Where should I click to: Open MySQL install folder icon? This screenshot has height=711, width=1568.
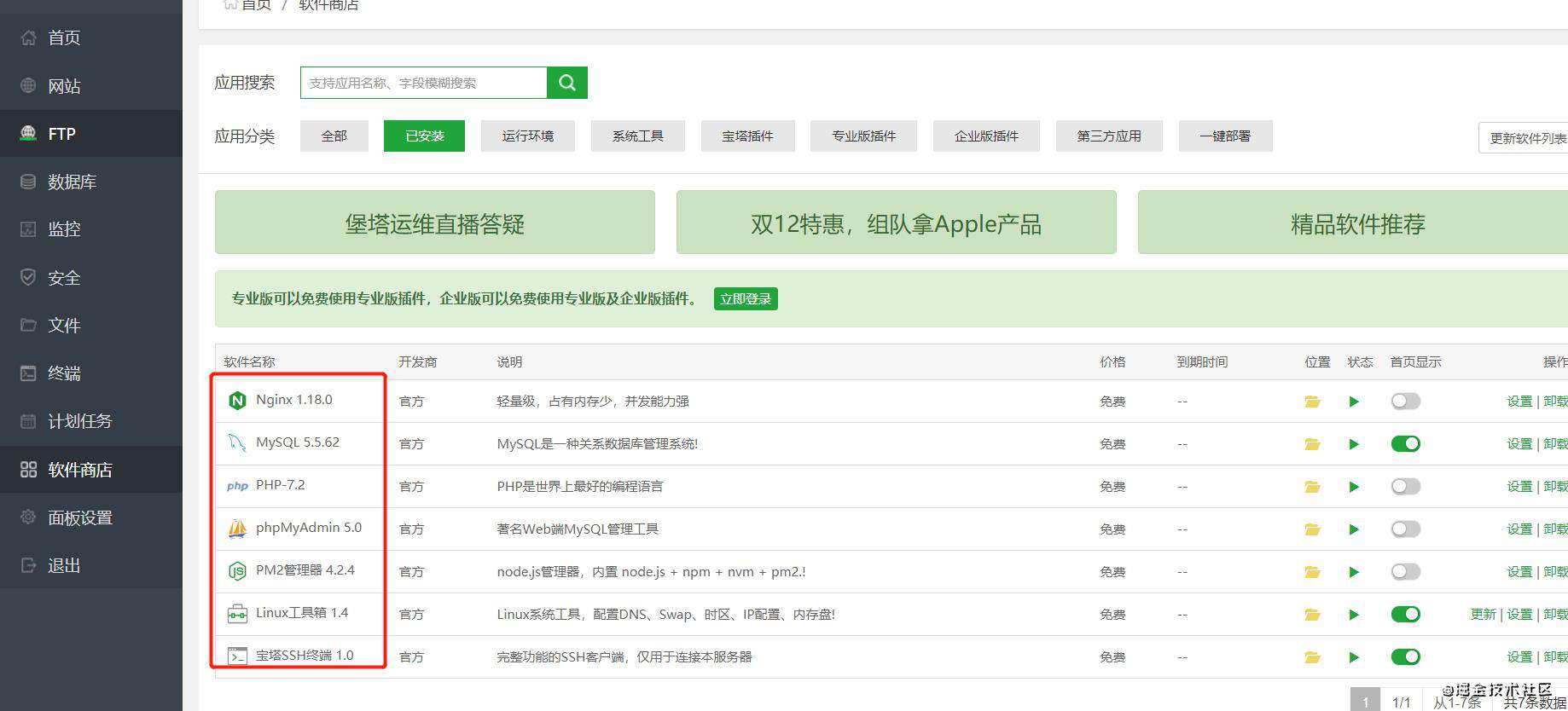coord(1312,444)
